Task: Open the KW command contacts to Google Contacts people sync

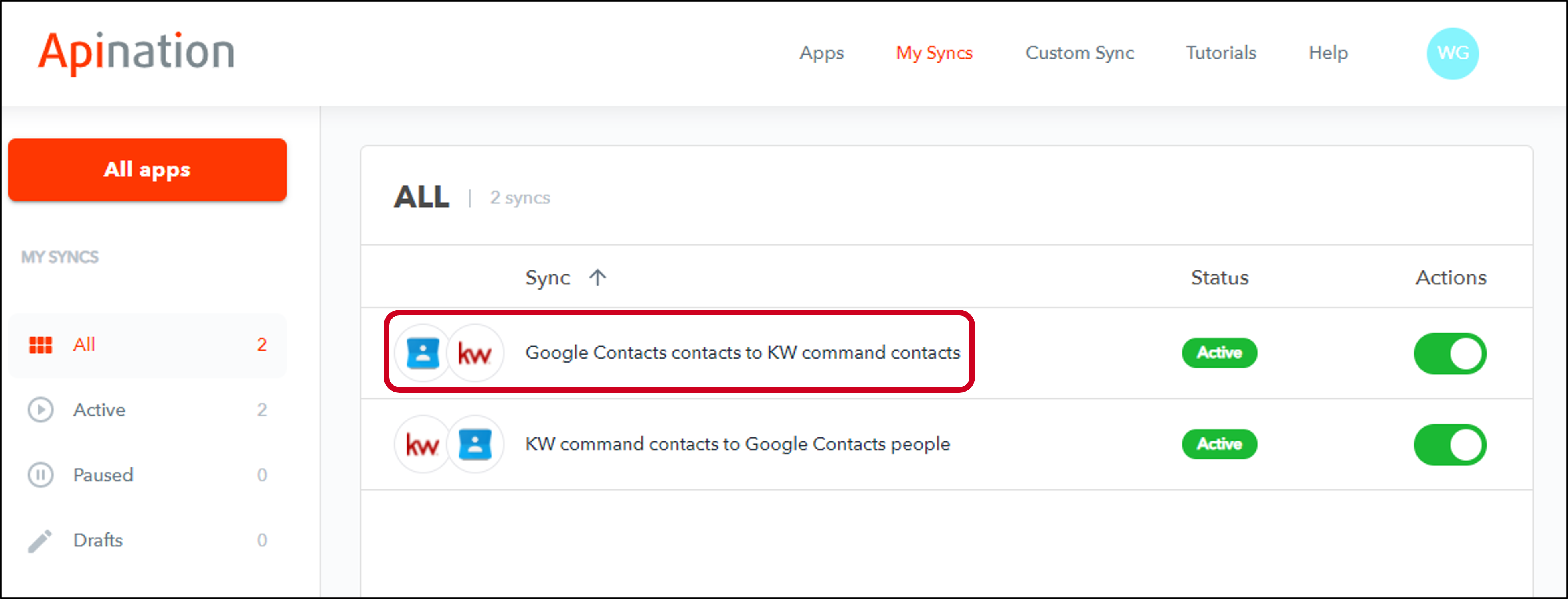Action: (x=737, y=444)
